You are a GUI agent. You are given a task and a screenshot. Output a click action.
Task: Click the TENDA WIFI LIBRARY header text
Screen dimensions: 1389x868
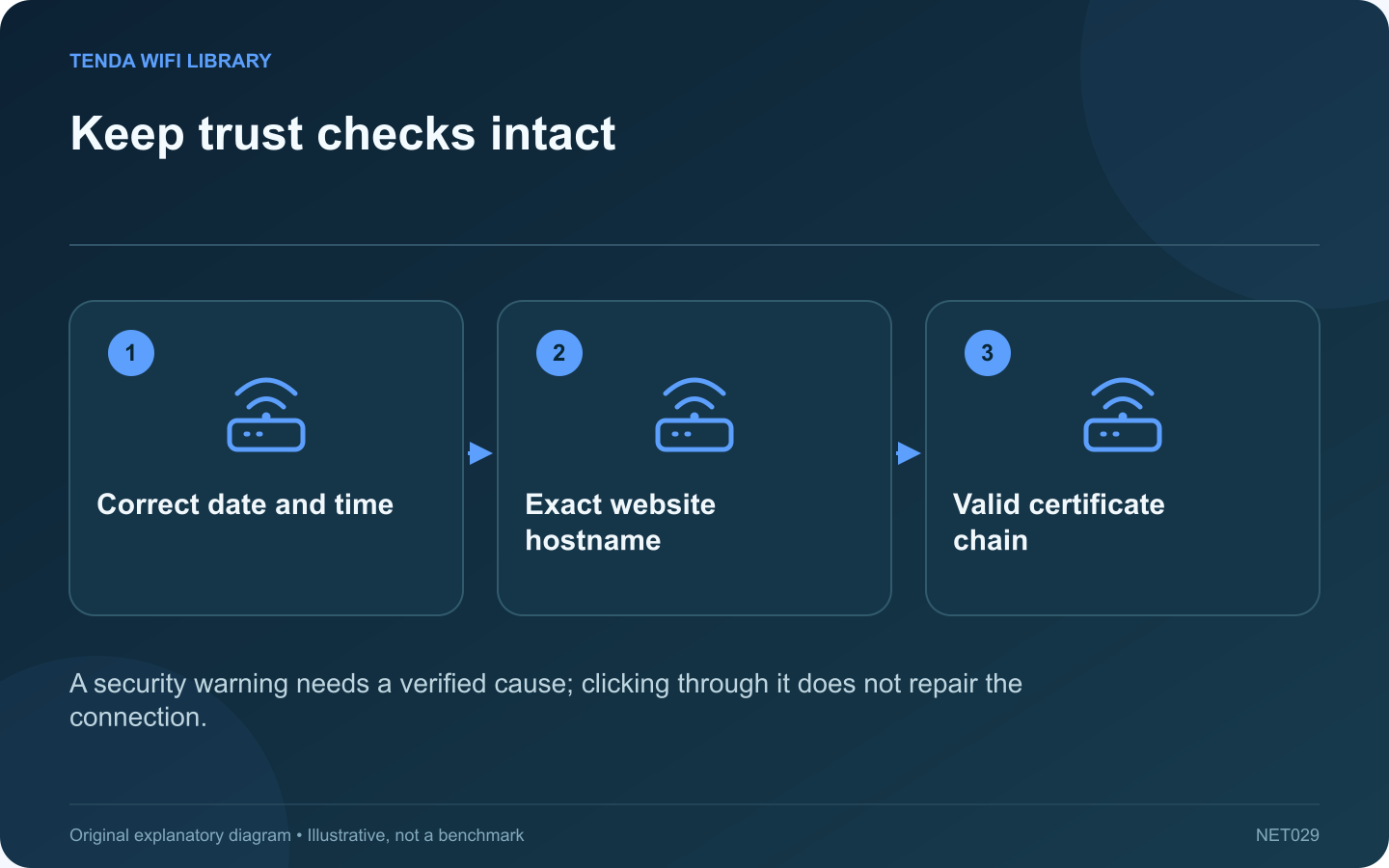(171, 61)
